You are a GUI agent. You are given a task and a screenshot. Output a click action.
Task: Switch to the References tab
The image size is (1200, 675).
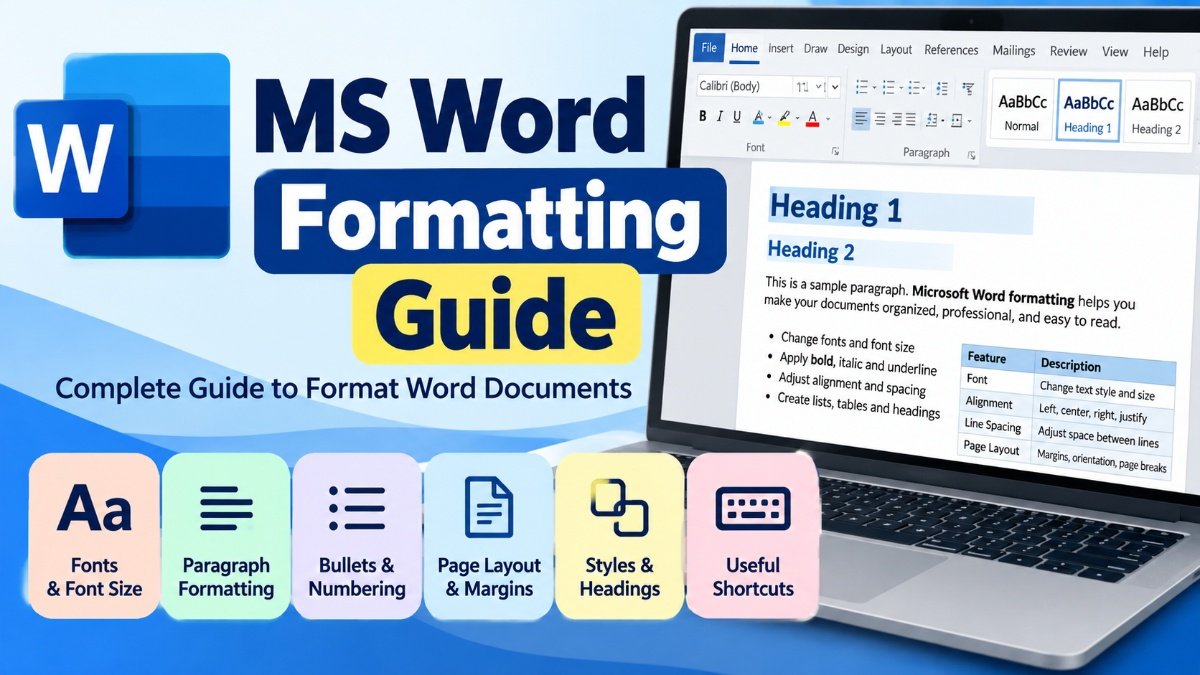(951, 49)
